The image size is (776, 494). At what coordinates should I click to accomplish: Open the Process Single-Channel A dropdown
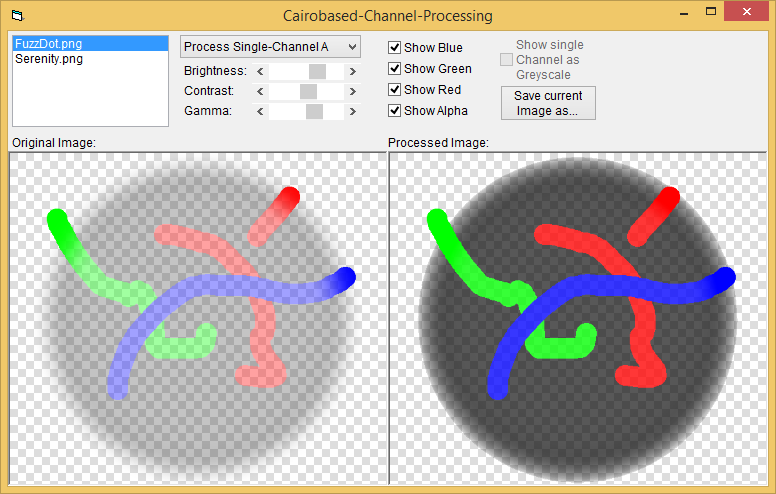click(x=270, y=47)
